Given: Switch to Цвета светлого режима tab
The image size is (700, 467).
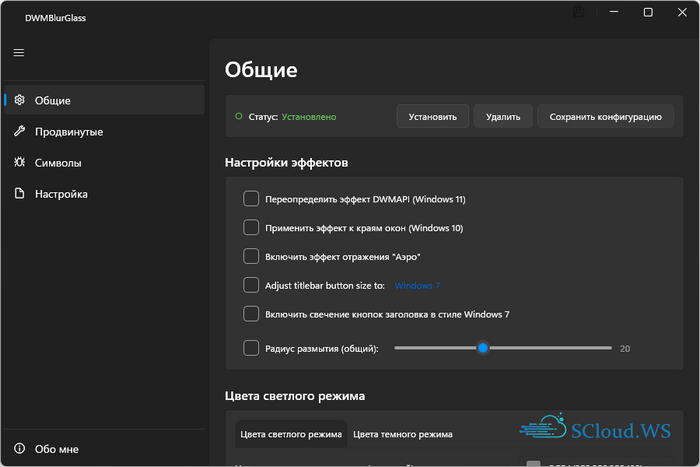Looking at the screenshot, I should tap(291, 434).
